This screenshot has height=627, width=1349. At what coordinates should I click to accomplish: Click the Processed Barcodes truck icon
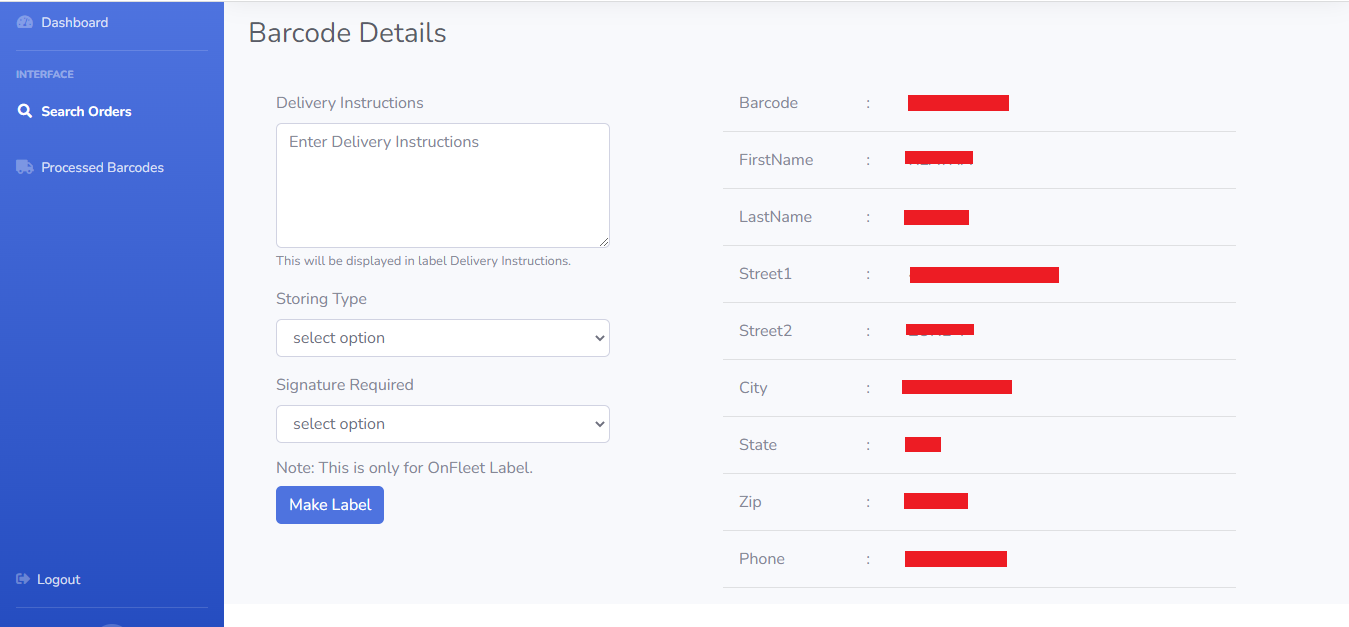point(25,167)
